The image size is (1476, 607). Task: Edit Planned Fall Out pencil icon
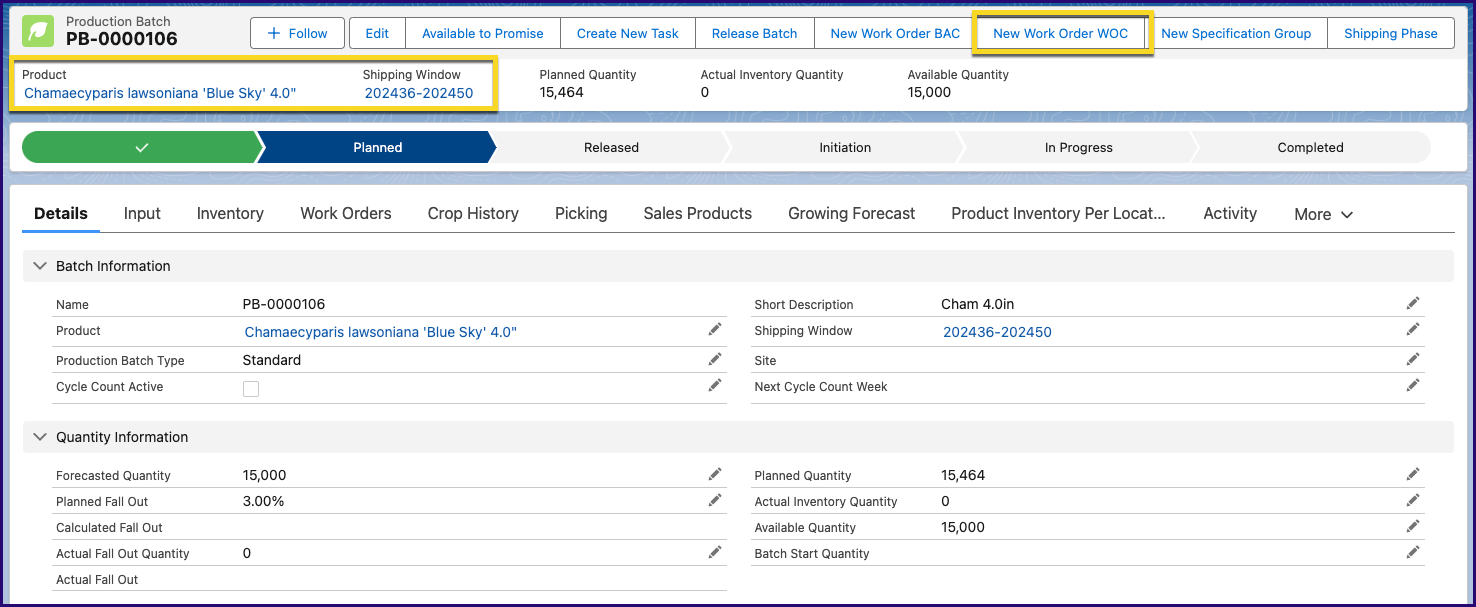[x=715, y=500]
